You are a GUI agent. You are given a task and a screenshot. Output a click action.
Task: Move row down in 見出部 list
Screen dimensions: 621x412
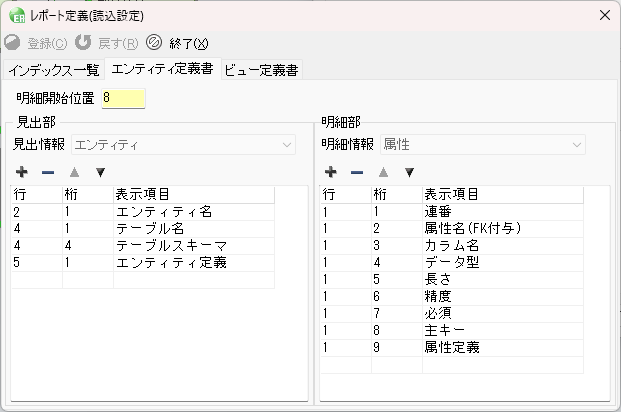point(100,172)
